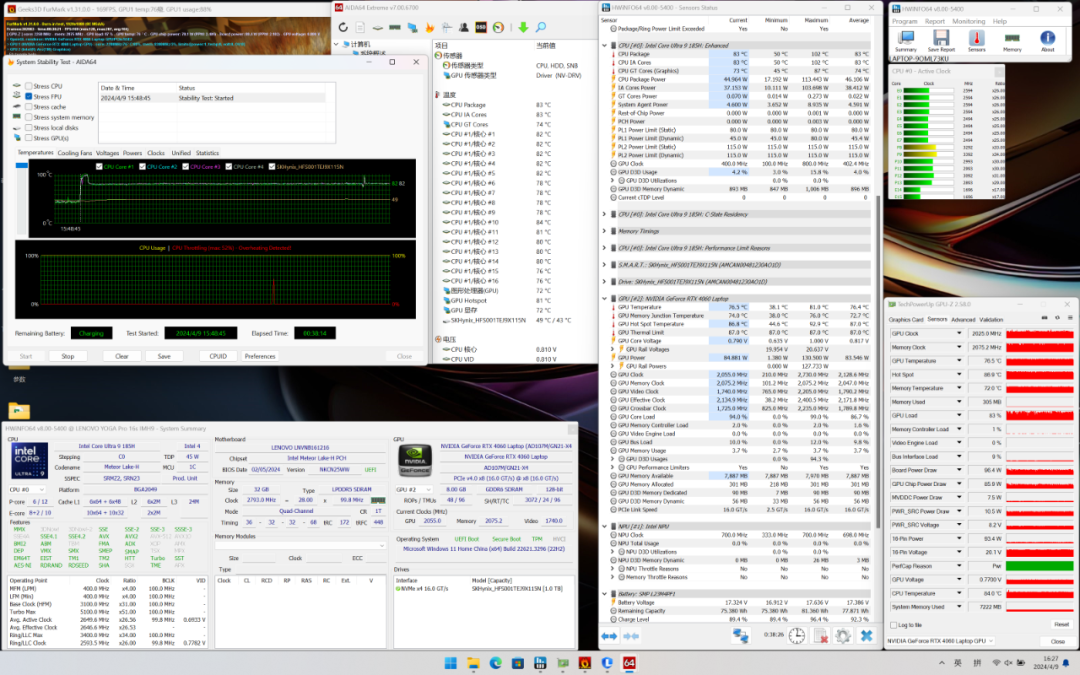1080x675 pixels.
Task: Open the Sensors thermometer icon in HWiNFO64
Action: 977,41
